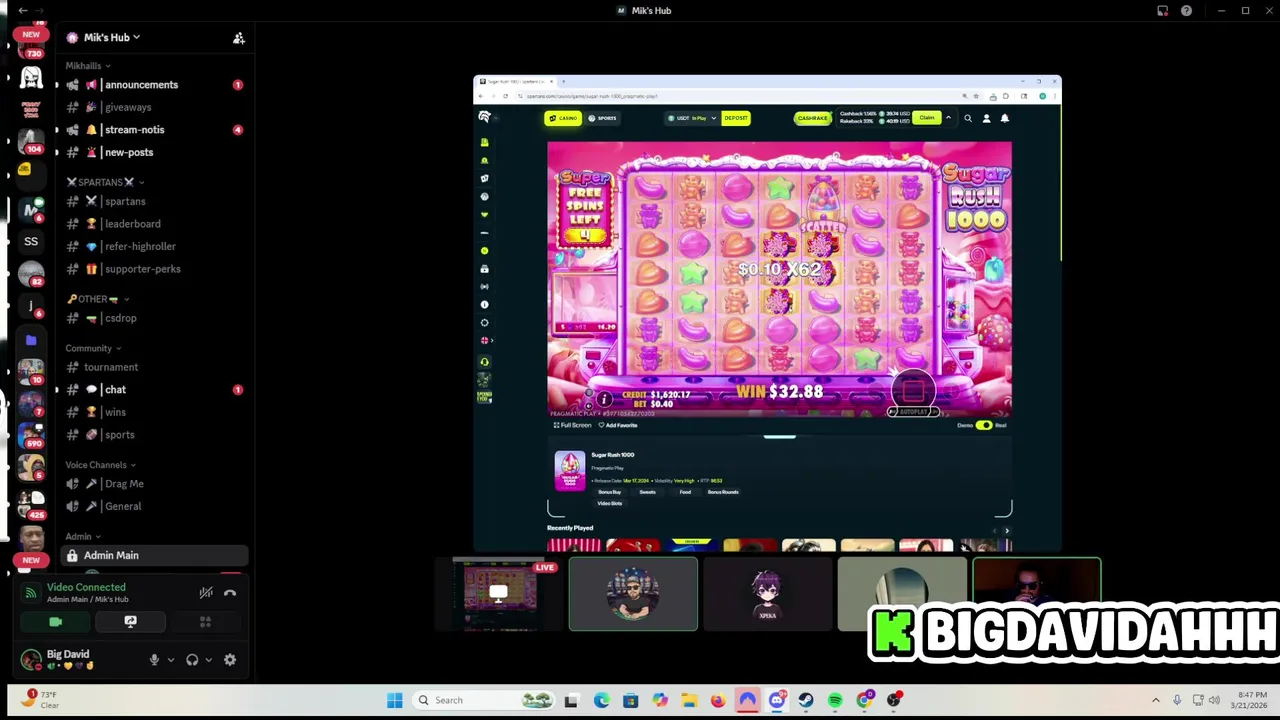Open the SS server in server list
The width and height of the screenshot is (1280, 720).
[x=31, y=241]
